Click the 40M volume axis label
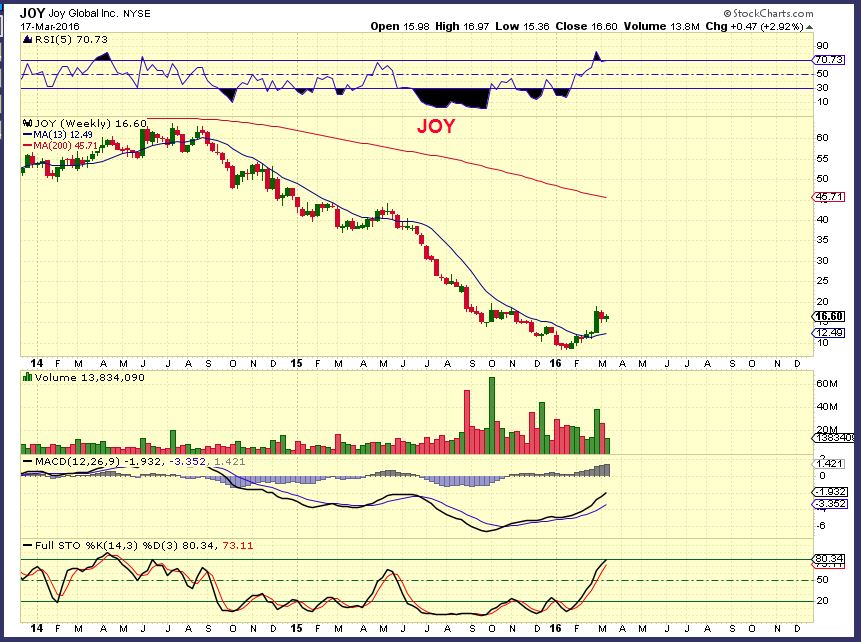 click(827, 407)
